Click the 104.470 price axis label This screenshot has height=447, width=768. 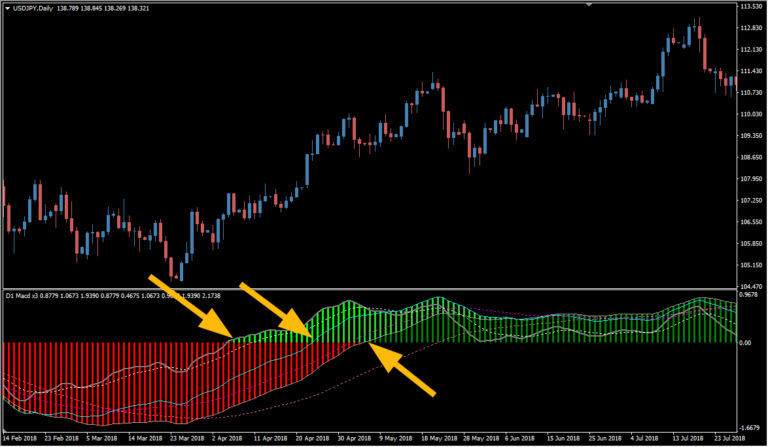tap(751, 286)
